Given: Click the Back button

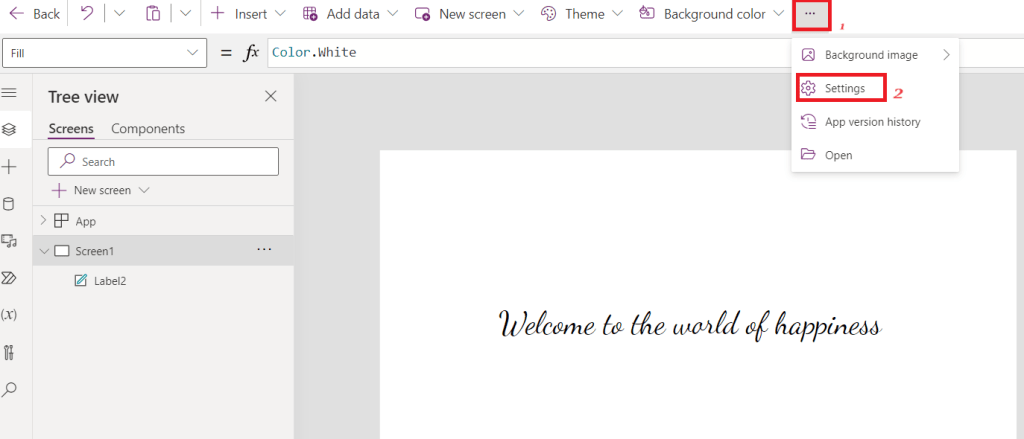Looking at the screenshot, I should pos(35,14).
